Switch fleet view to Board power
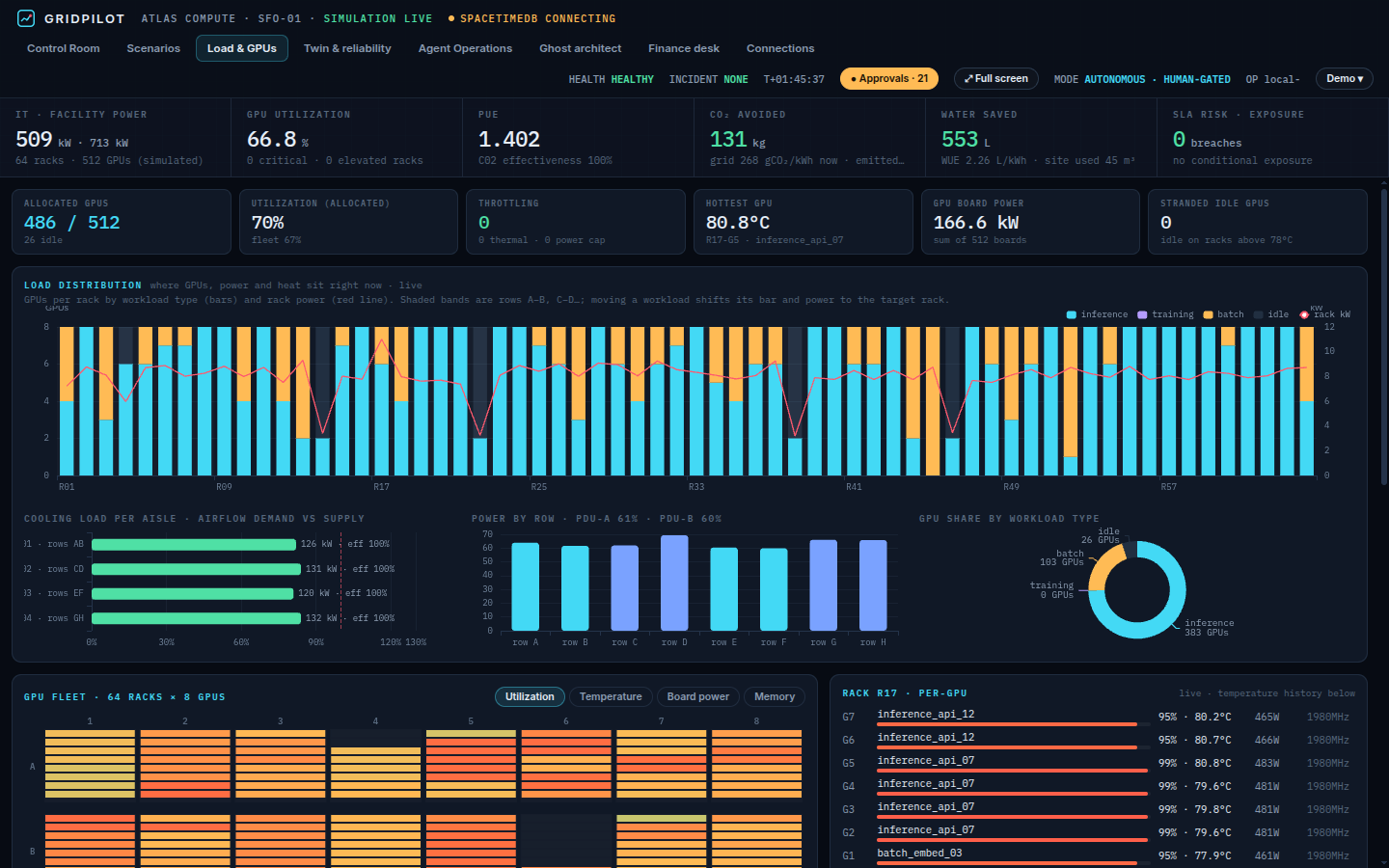Viewport: 1389px width, 868px height. 698,696
